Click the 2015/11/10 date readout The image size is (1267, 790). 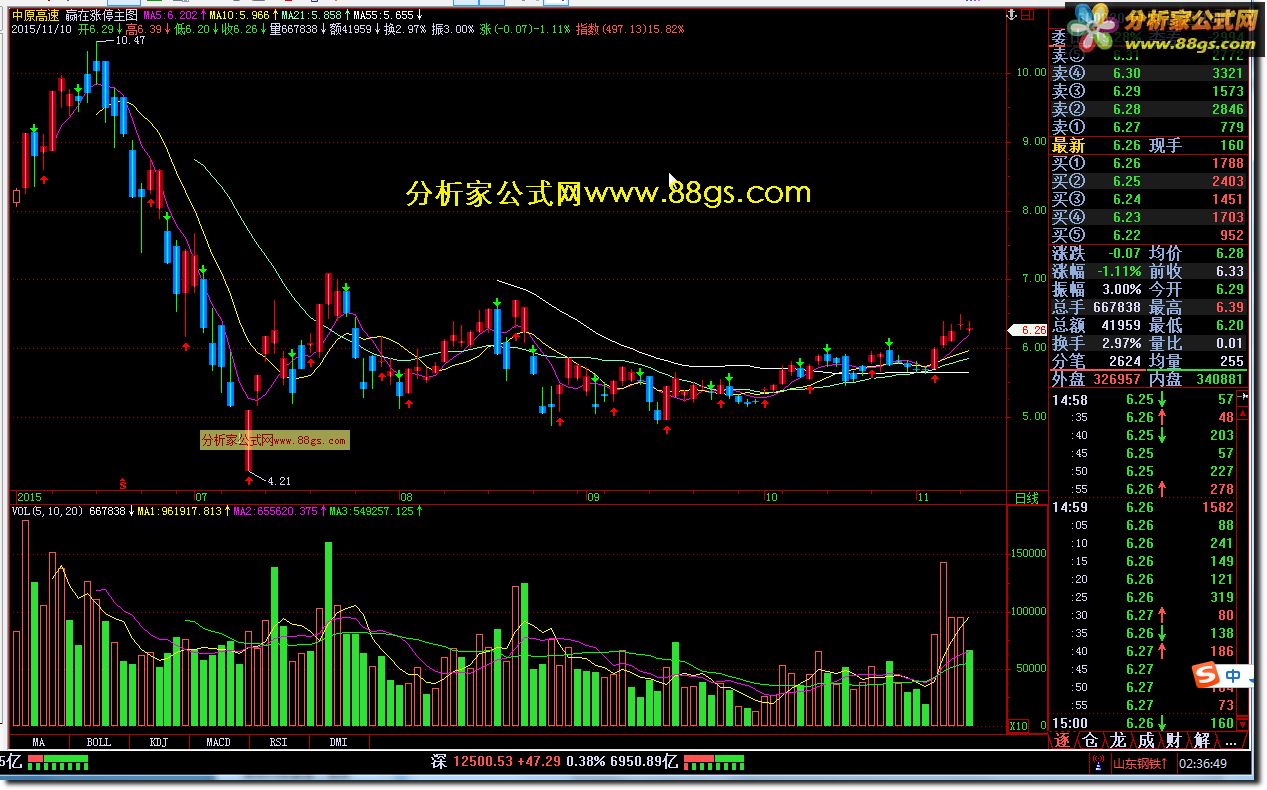[x=39, y=29]
